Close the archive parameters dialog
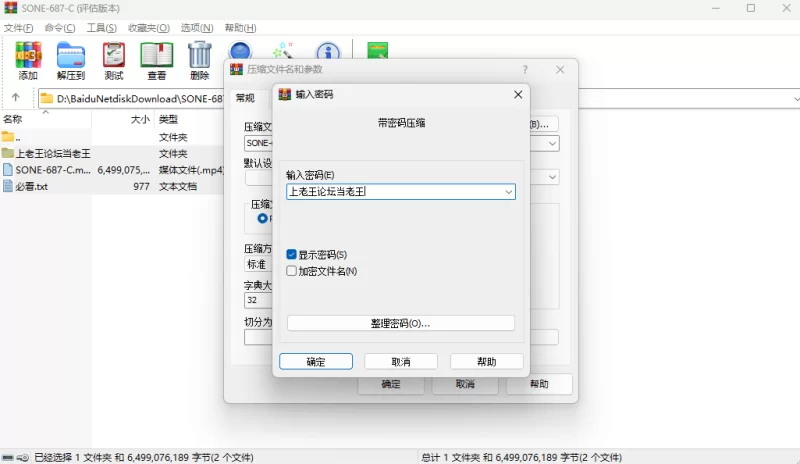This screenshot has height=464, width=800. point(560,69)
